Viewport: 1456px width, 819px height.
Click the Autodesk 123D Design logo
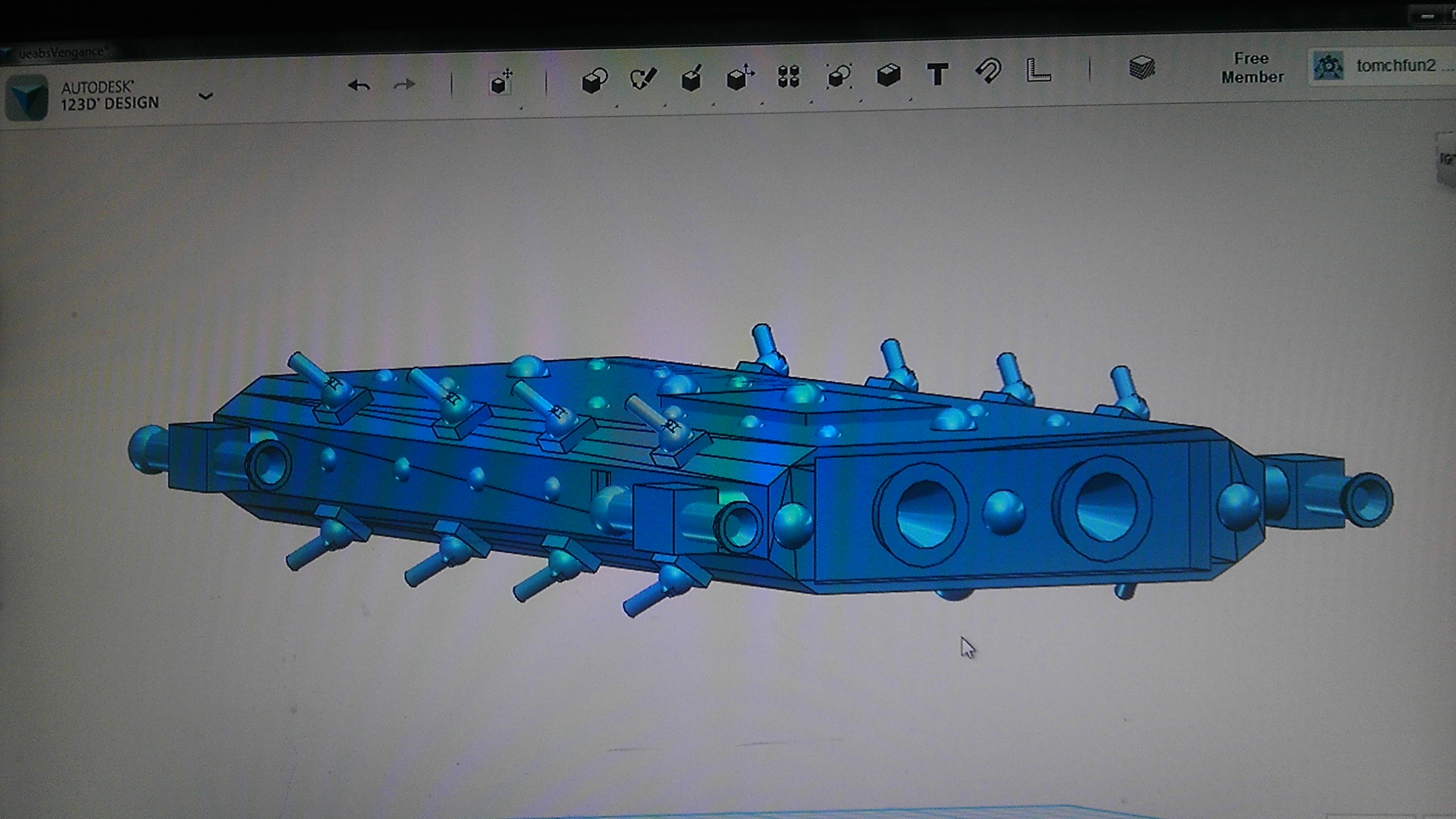[26, 98]
